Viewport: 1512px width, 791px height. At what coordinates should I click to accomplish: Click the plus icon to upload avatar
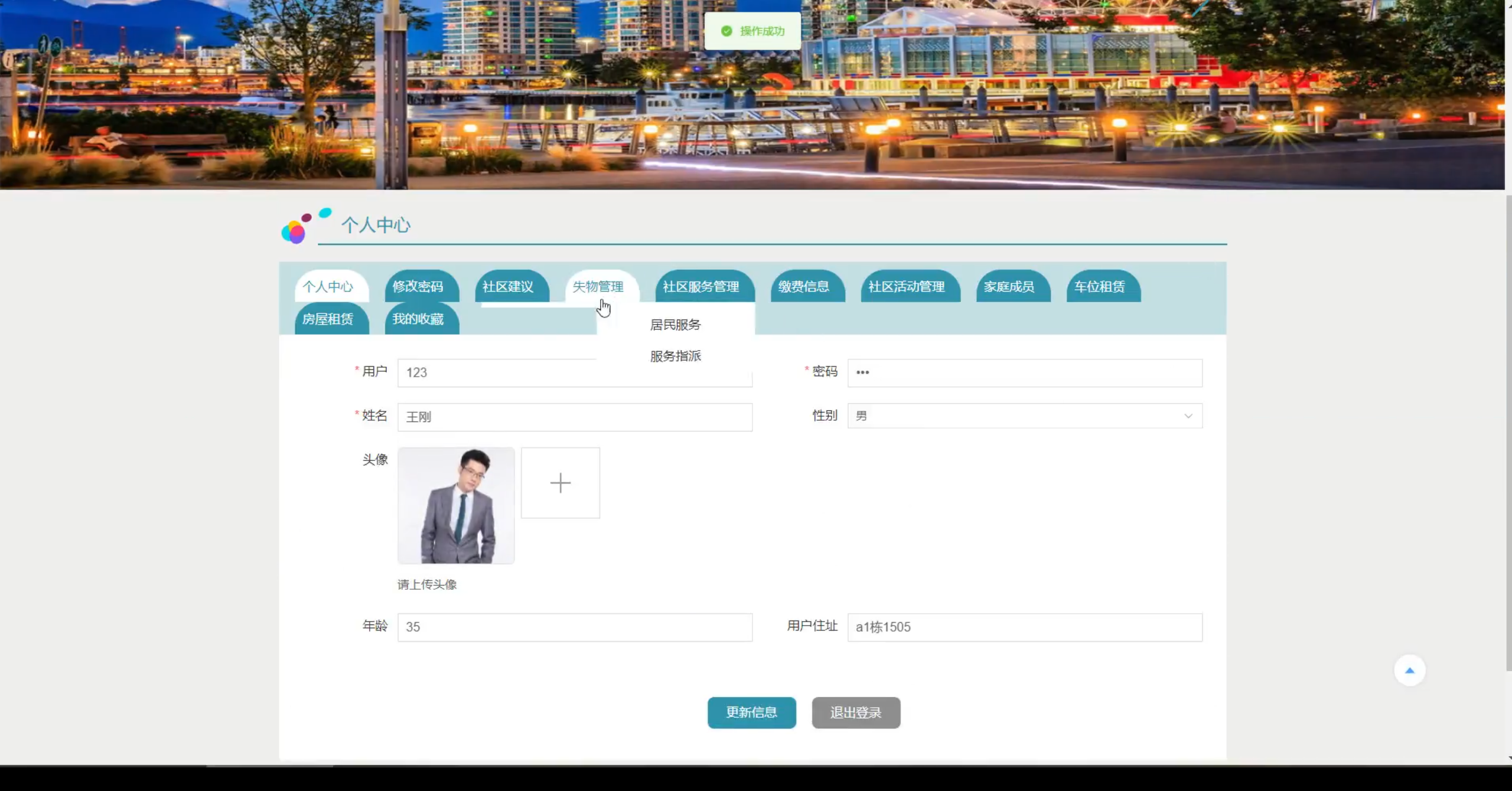[560, 483]
